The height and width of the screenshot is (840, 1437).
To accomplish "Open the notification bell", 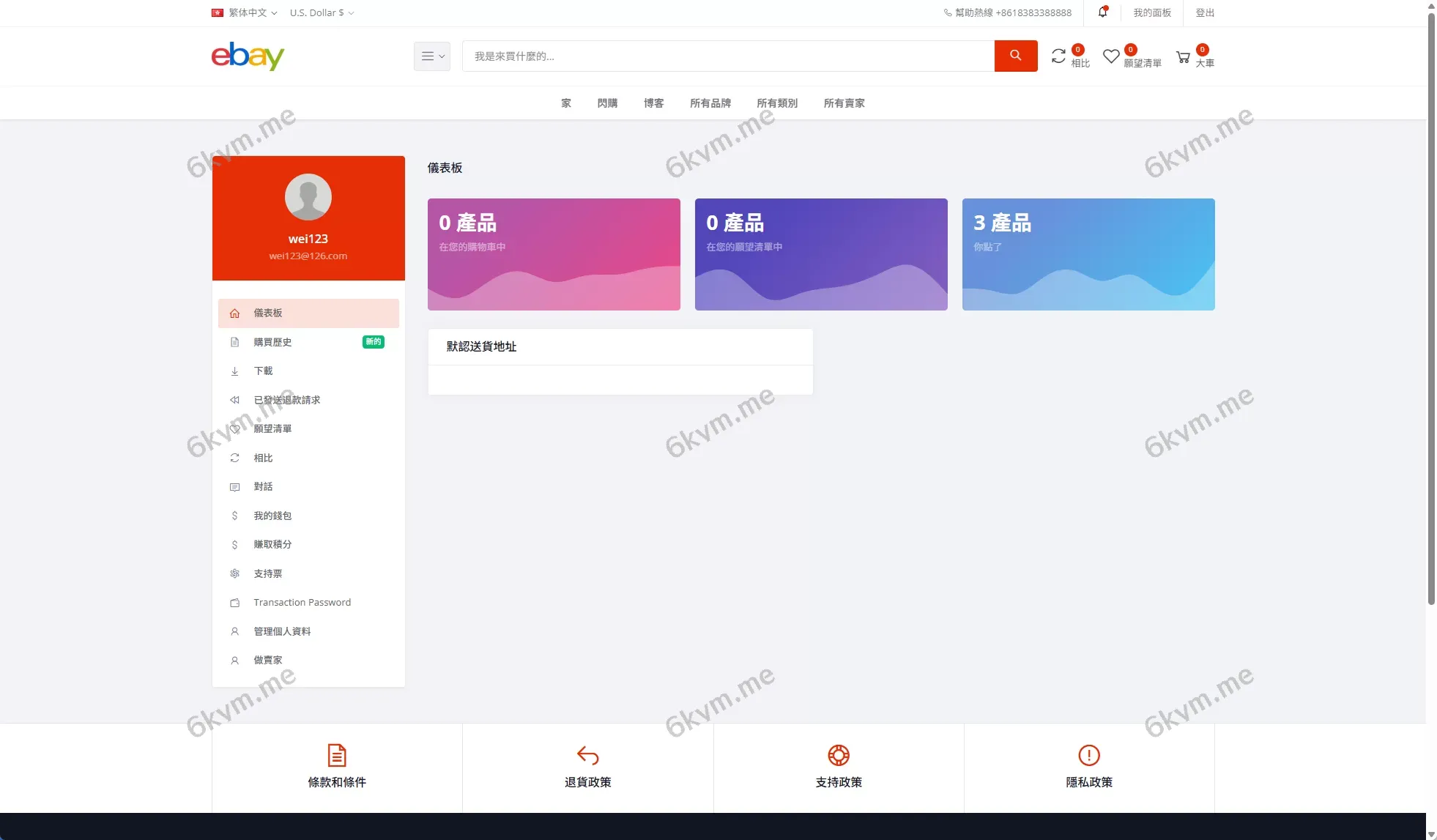I will point(1102,12).
